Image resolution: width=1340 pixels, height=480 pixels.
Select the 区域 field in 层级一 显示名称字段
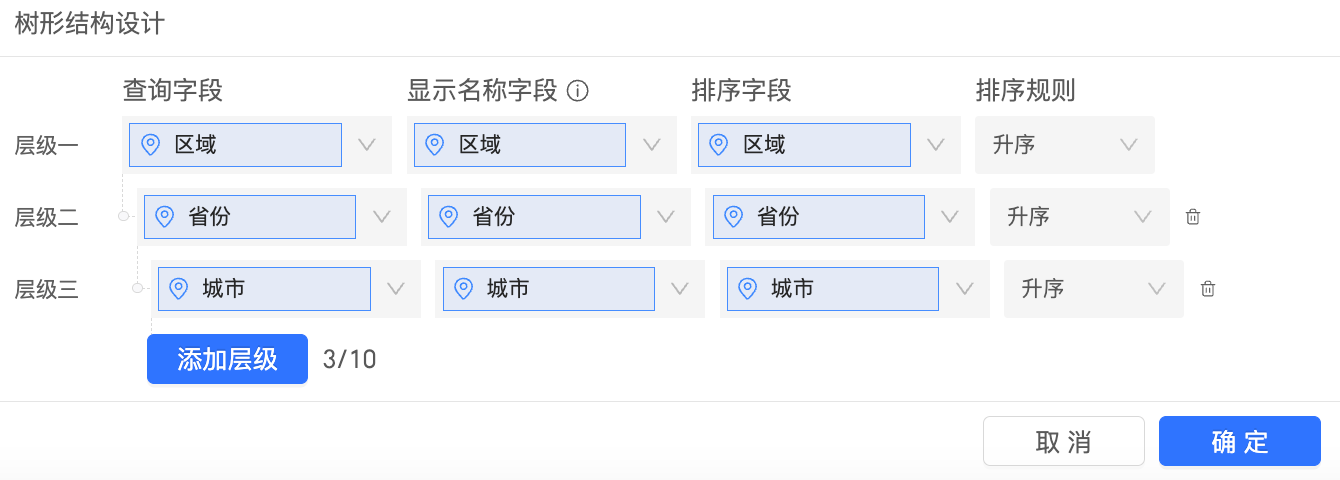click(520, 145)
